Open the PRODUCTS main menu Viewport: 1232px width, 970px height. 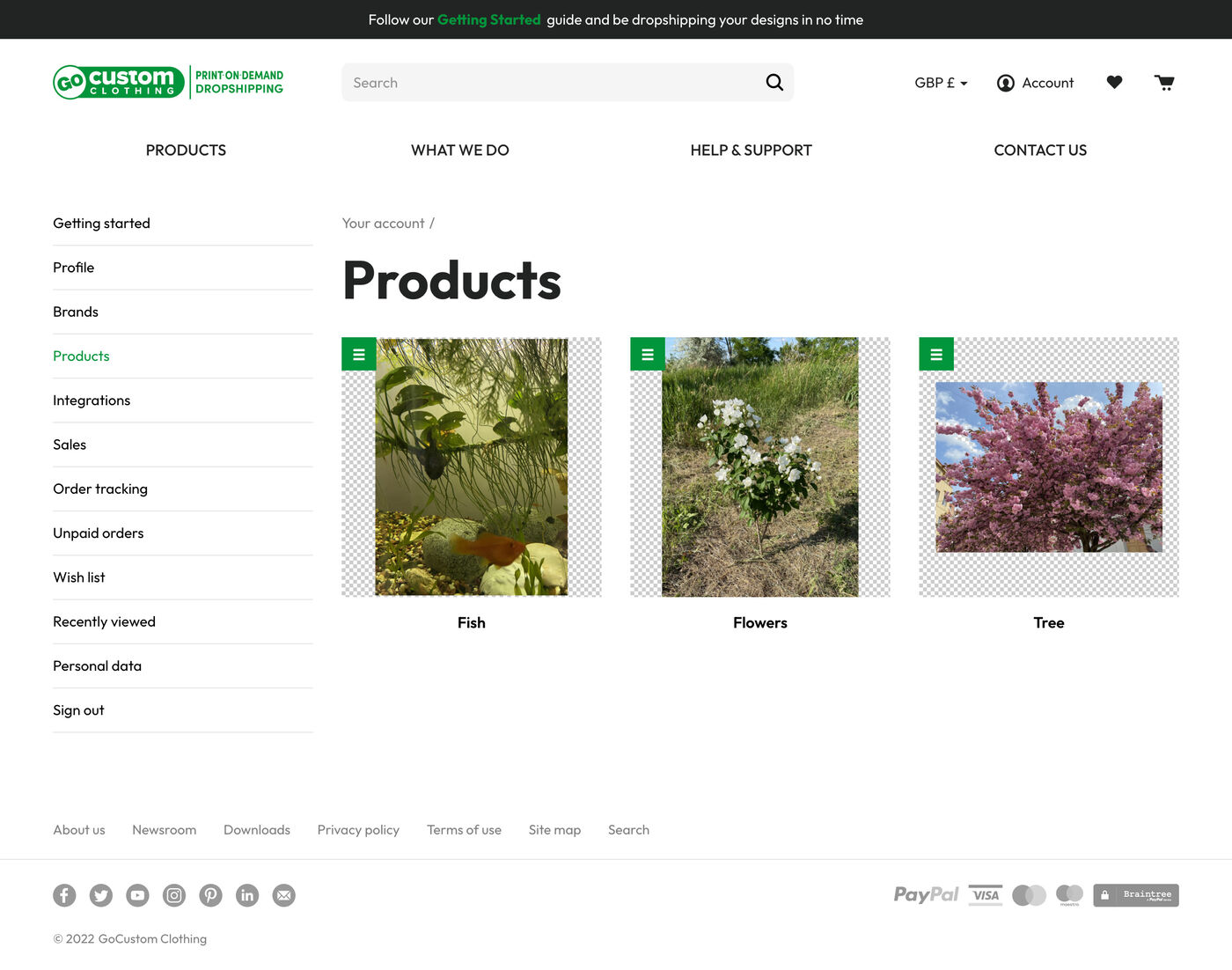coord(186,151)
